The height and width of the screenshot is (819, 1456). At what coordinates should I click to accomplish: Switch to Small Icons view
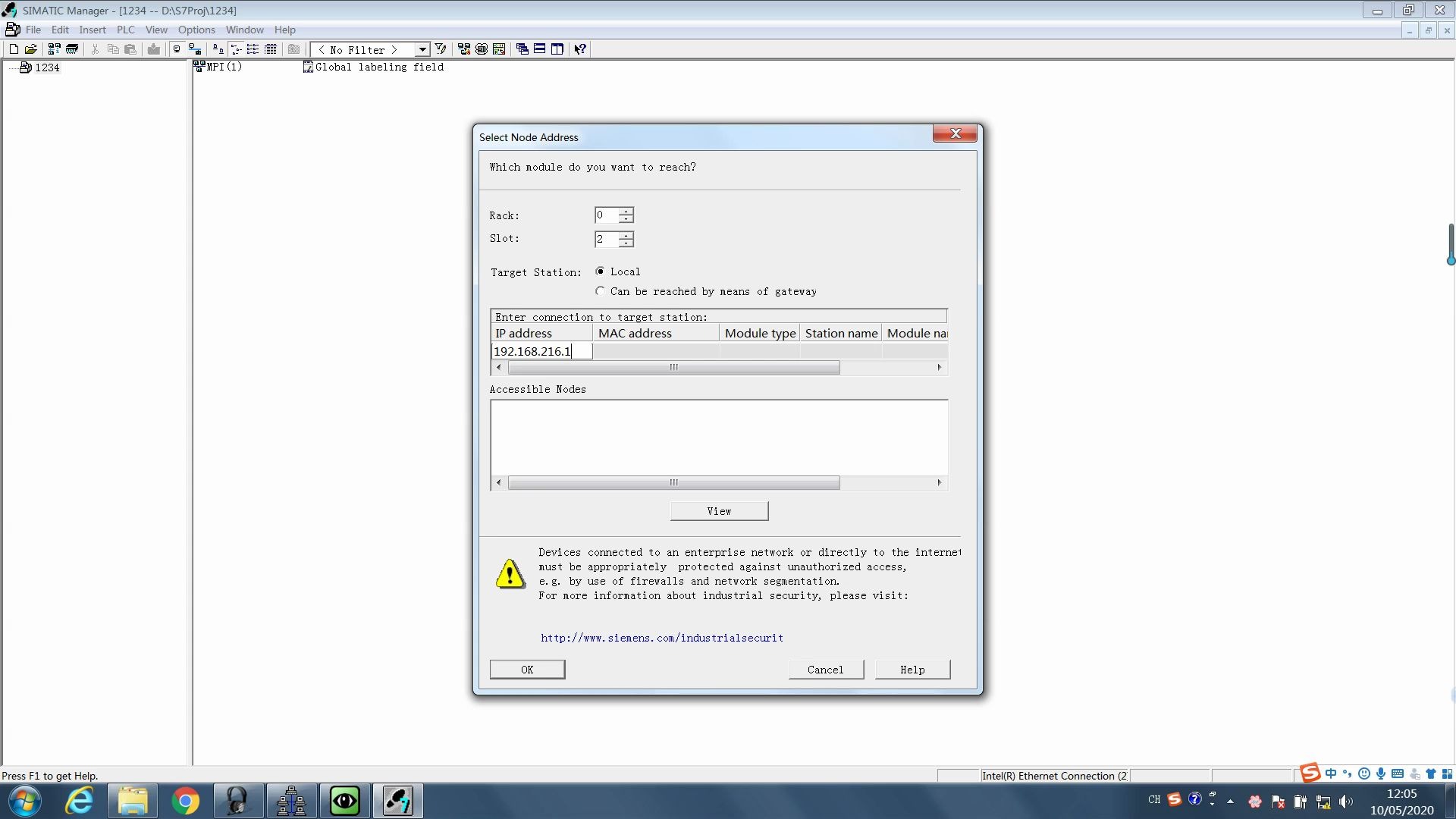(236, 49)
